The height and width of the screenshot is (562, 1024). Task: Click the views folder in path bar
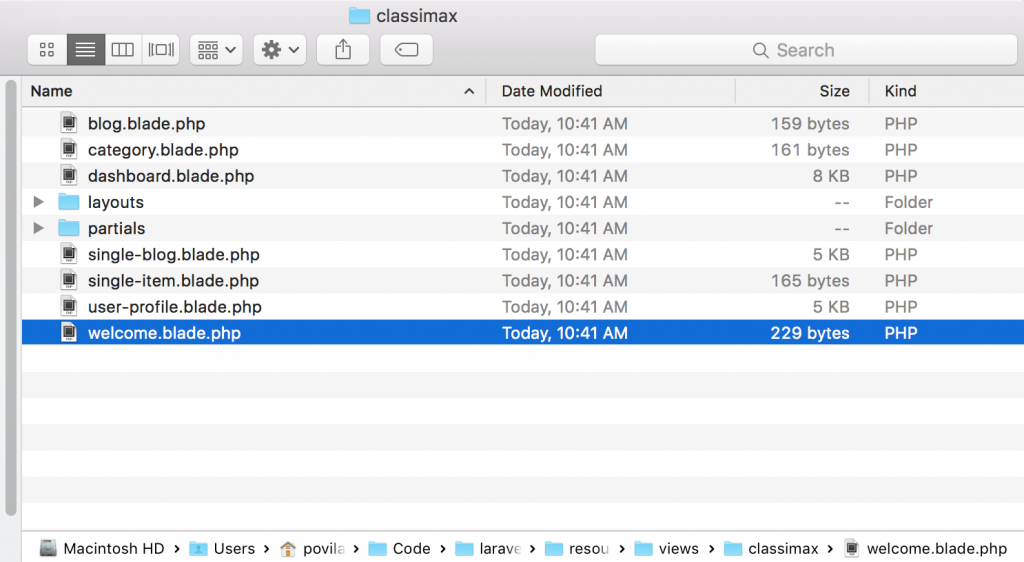click(x=667, y=548)
